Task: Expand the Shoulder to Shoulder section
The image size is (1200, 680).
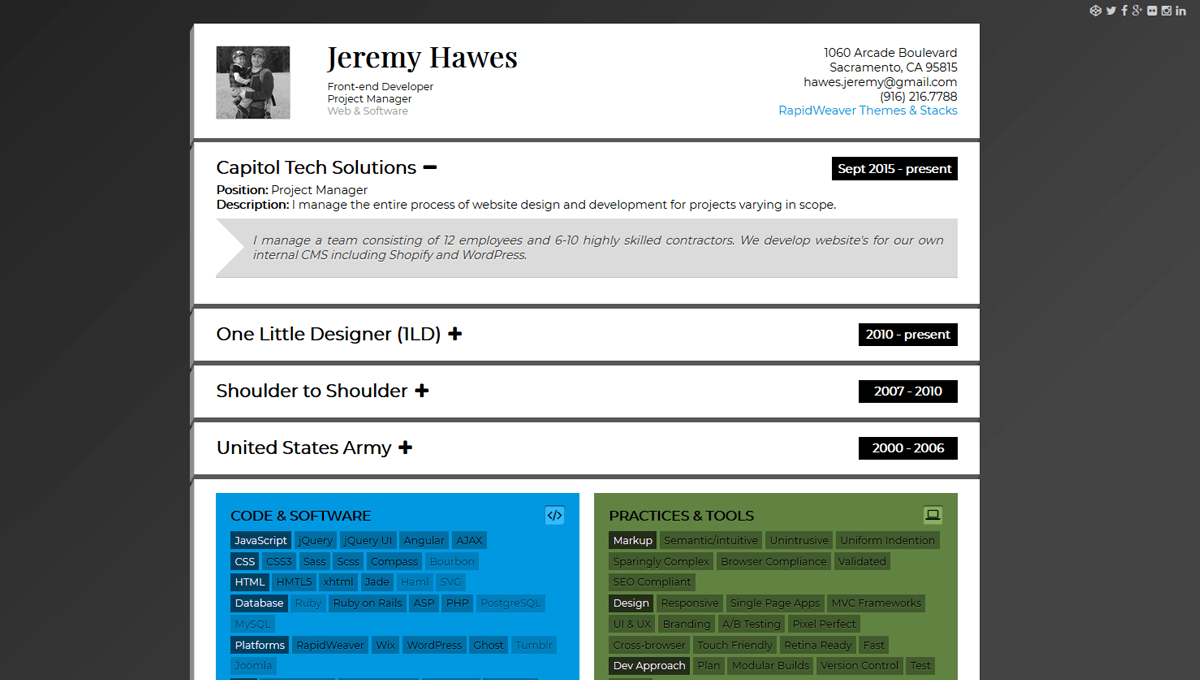Action: coord(422,390)
